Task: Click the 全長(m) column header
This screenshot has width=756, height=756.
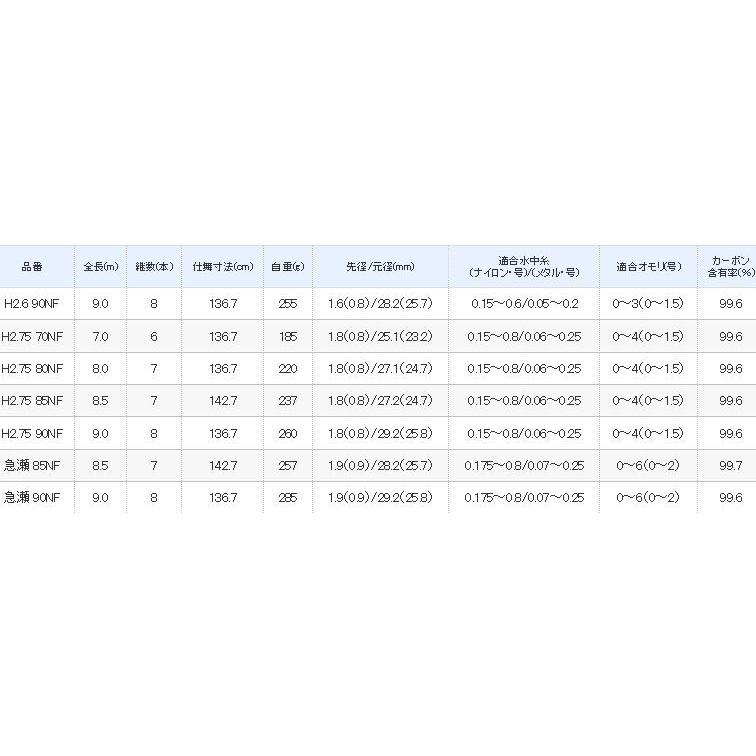Action: tap(101, 267)
